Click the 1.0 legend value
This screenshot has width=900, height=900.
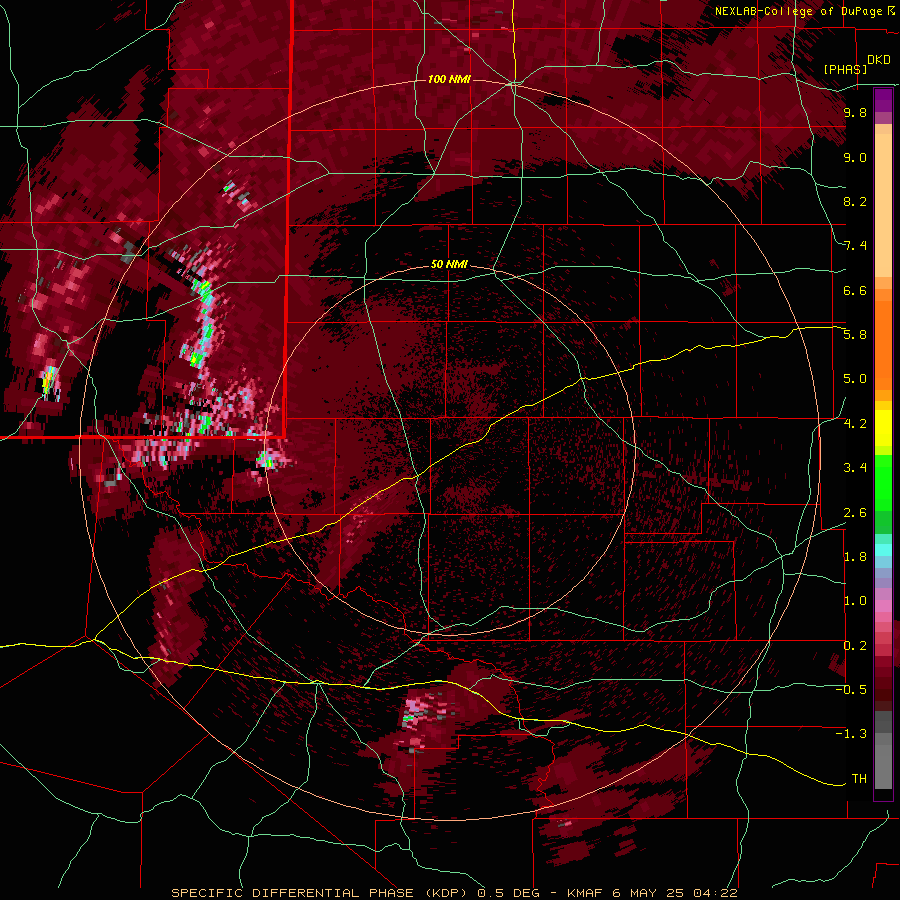click(855, 601)
